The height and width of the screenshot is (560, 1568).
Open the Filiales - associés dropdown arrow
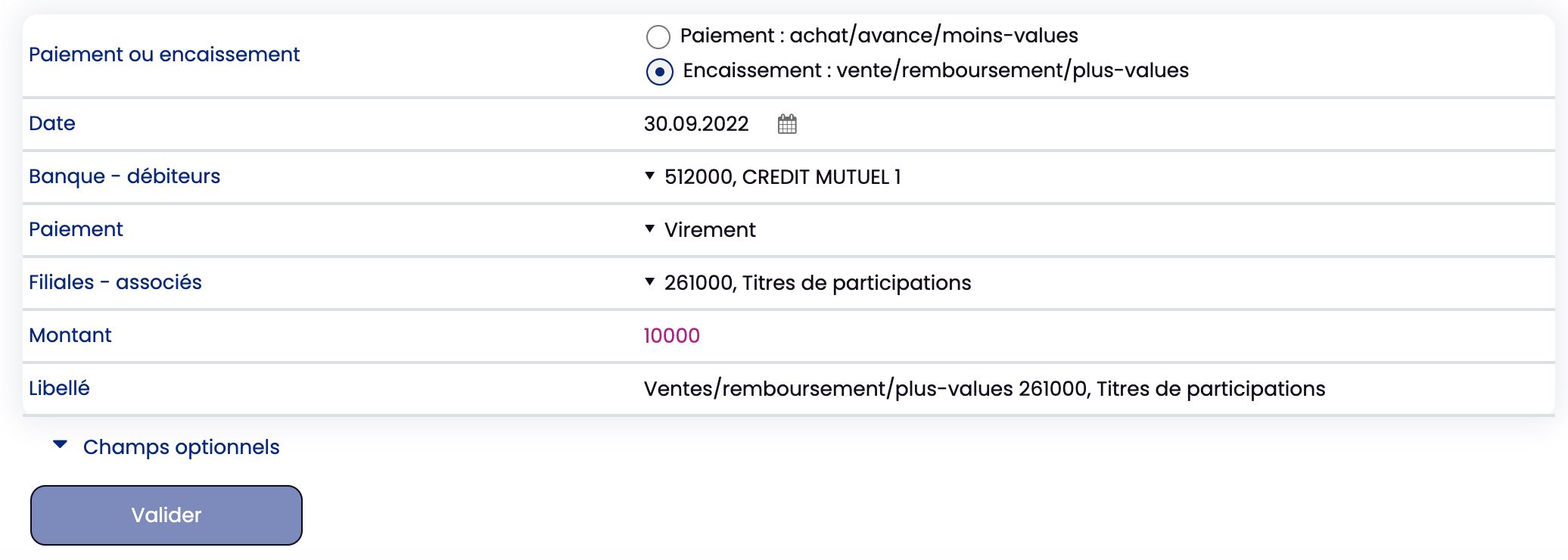(x=649, y=282)
